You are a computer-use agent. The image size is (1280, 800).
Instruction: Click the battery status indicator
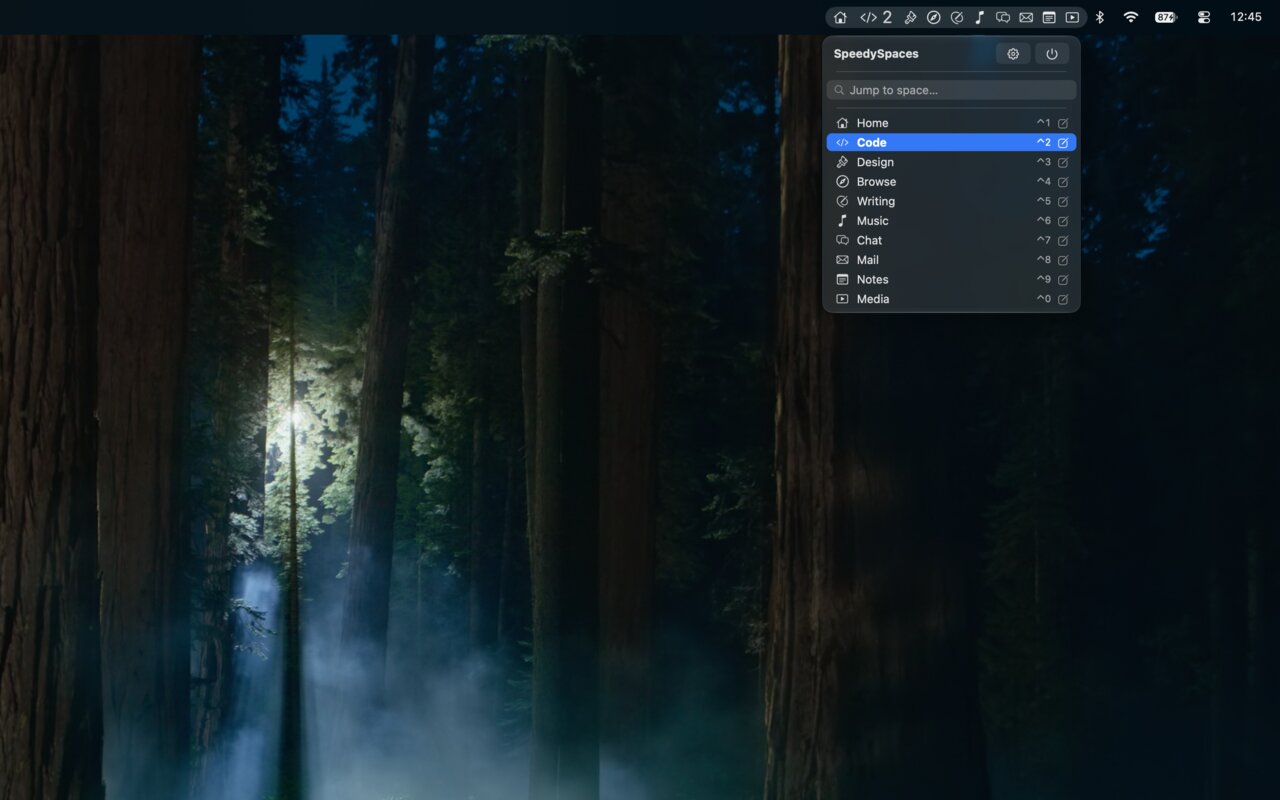point(1166,17)
